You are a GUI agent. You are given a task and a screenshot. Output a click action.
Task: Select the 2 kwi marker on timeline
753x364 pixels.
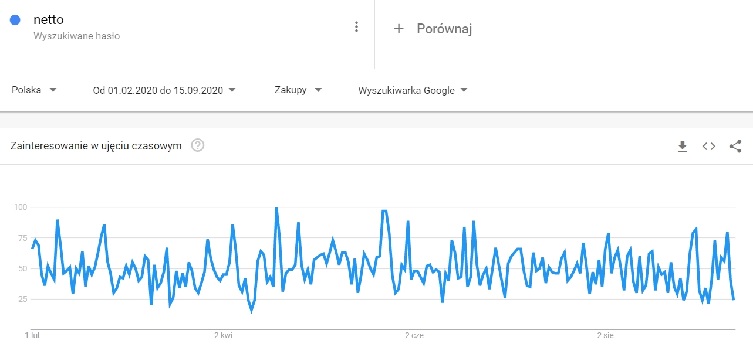223,336
